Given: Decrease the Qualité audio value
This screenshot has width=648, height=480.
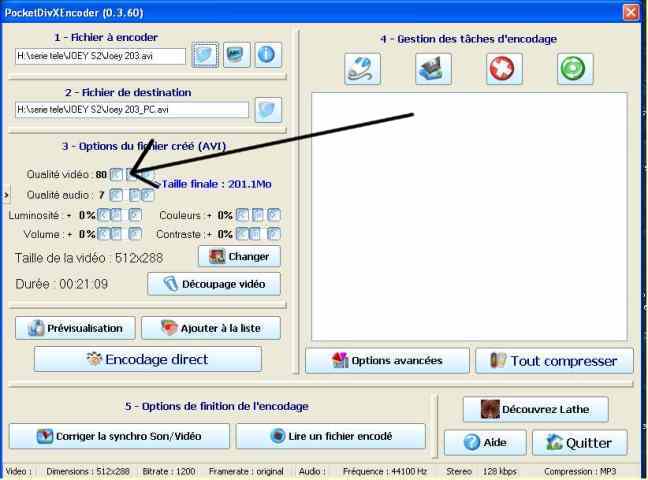Looking at the screenshot, I should coord(116,195).
